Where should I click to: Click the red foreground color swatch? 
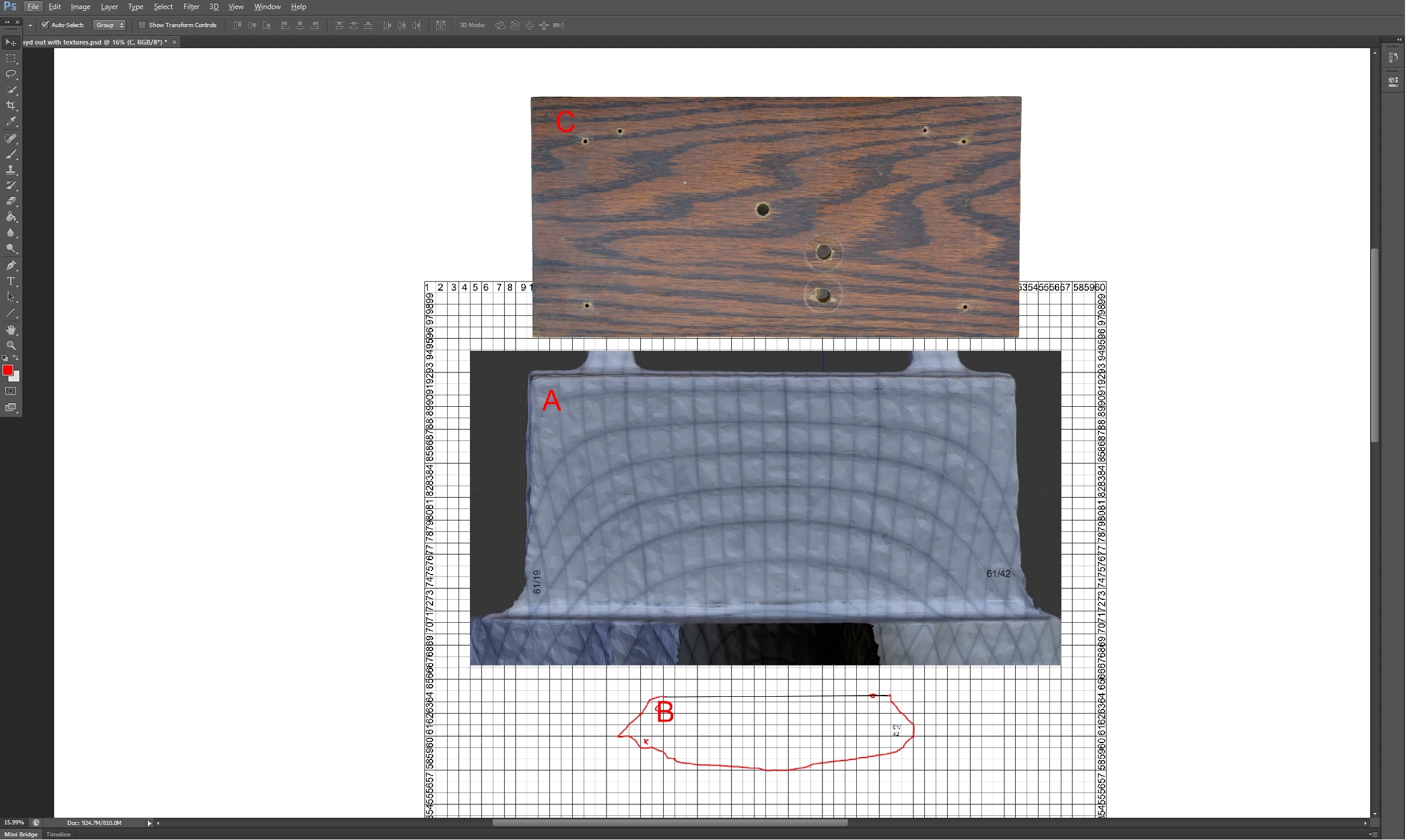coord(8,370)
